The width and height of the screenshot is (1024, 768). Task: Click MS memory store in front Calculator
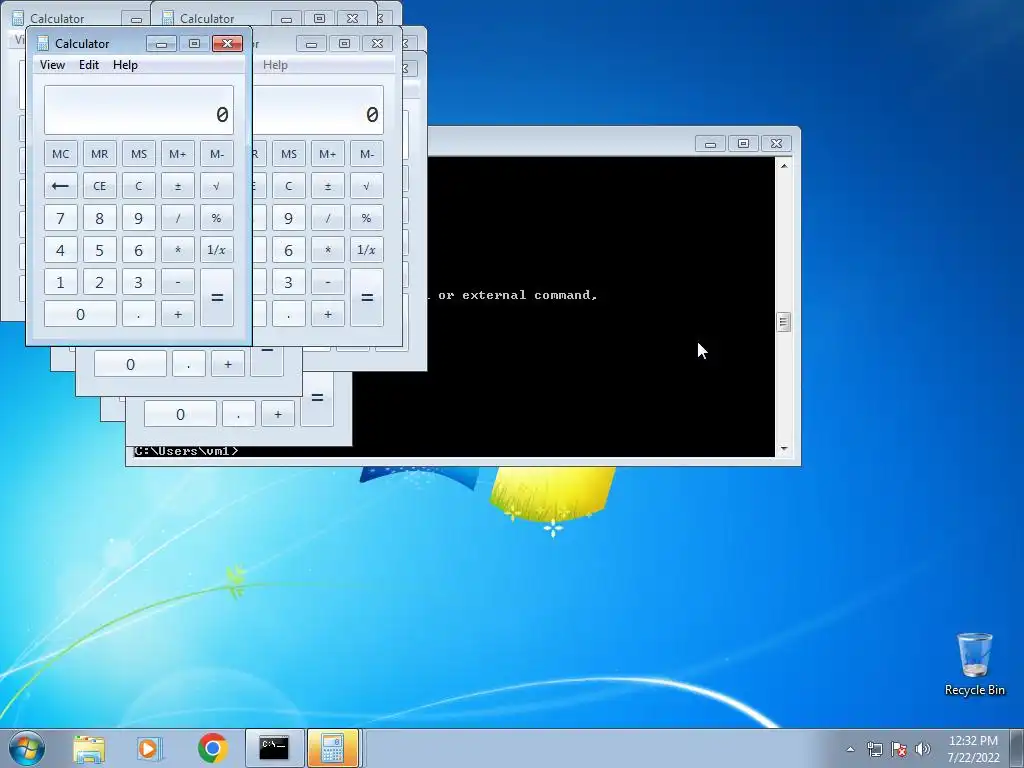[138, 154]
